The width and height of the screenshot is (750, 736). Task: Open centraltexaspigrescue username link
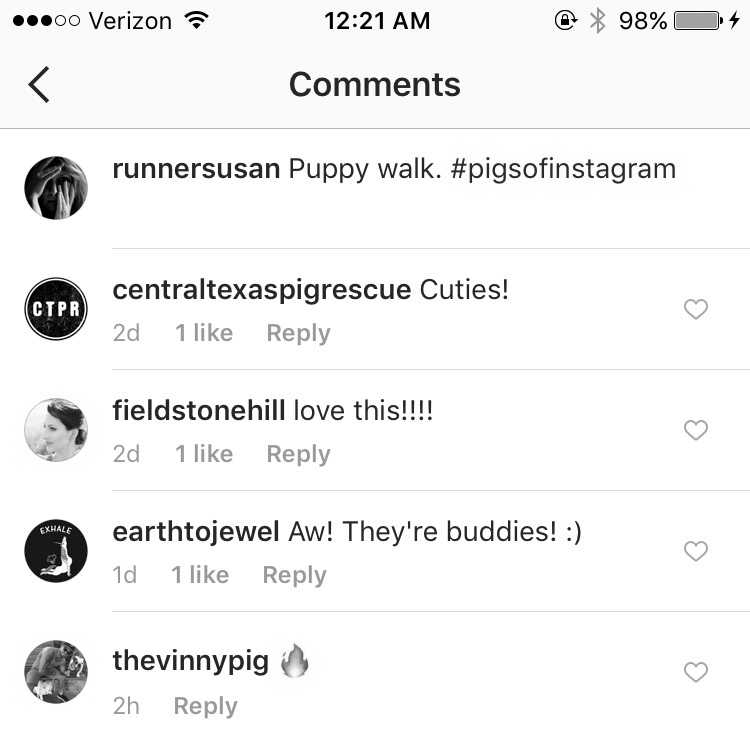[x=262, y=290]
